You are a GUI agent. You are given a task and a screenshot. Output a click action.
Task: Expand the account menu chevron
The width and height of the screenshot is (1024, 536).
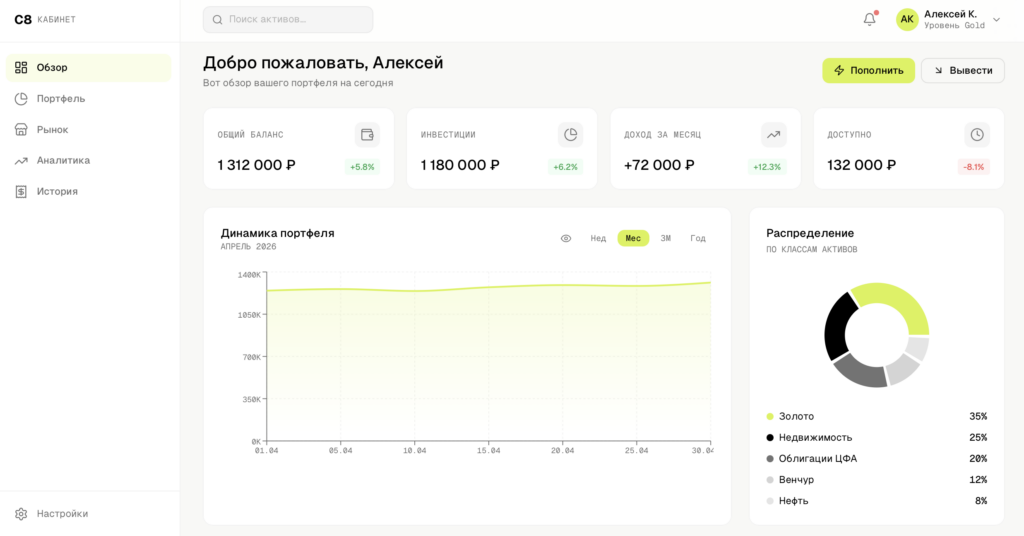(996, 19)
